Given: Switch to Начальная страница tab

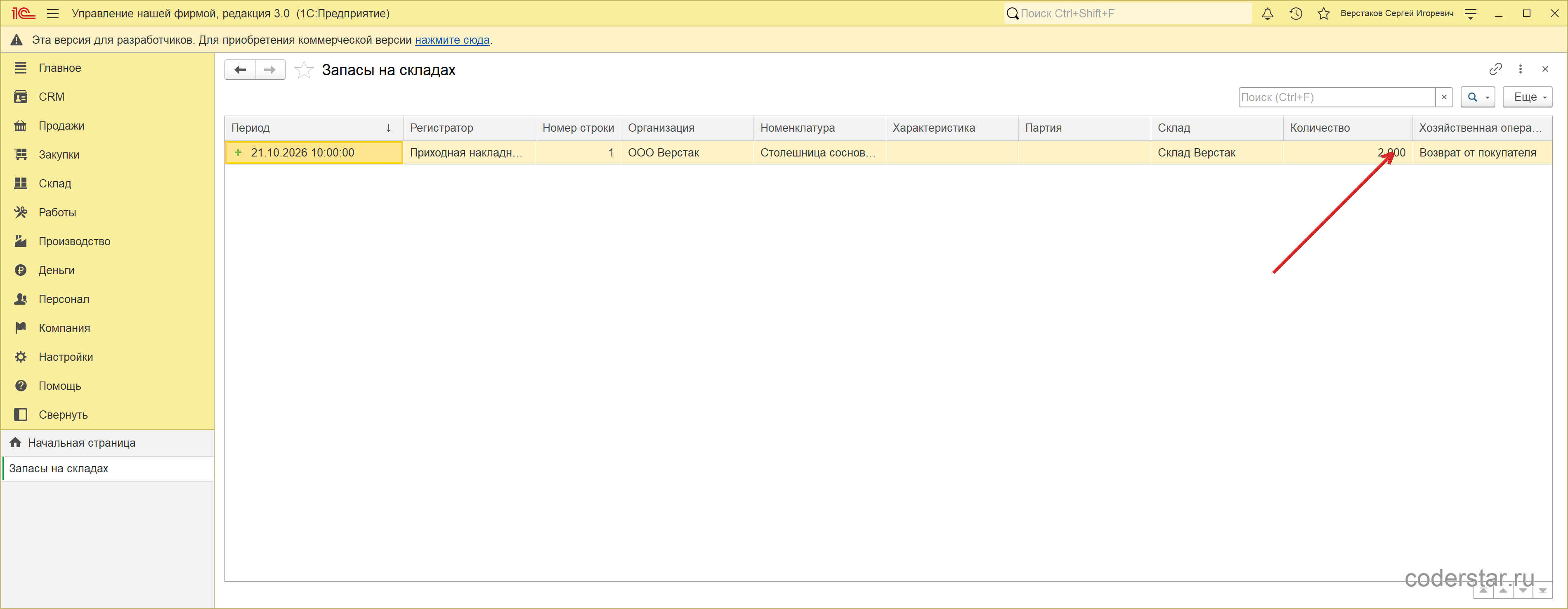Looking at the screenshot, I should point(82,443).
